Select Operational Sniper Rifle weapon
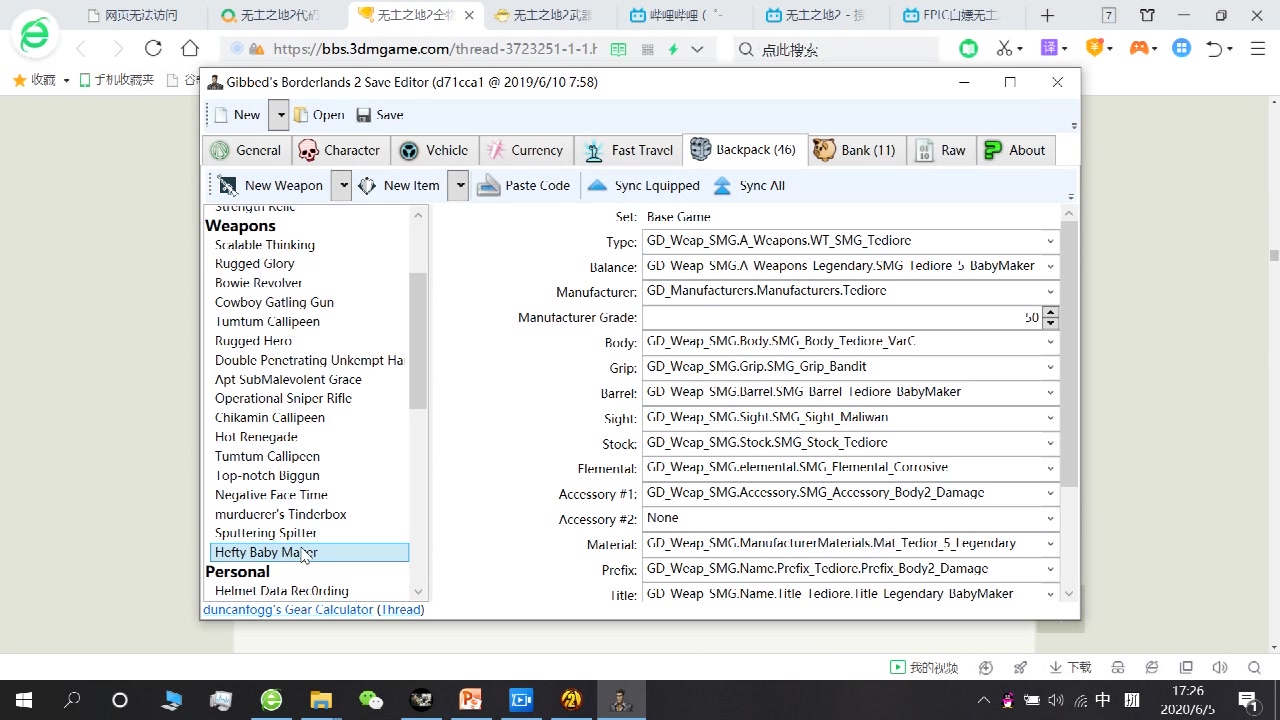The height and width of the screenshot is (720, 1280). tap(283, 398)
